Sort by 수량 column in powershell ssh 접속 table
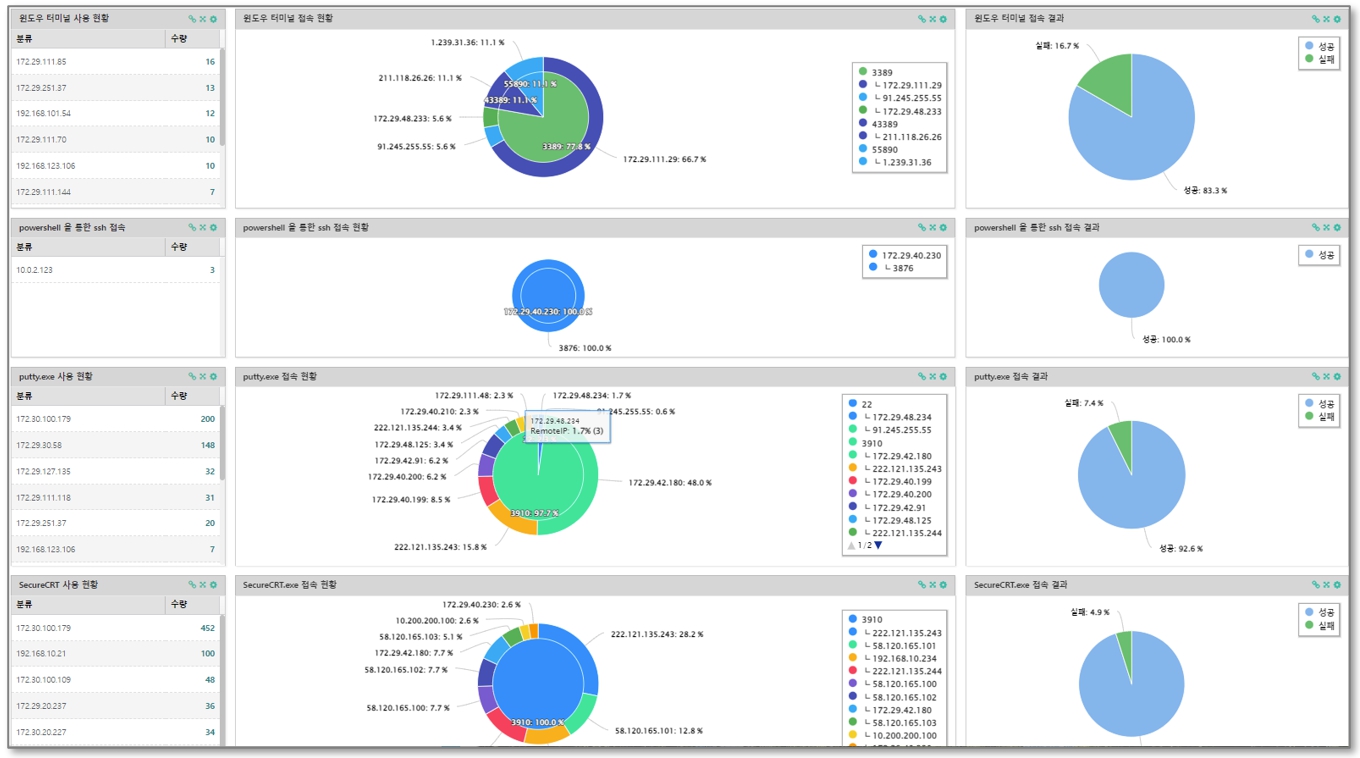This screenshot has width=1360, height=758. coord(192,246)
